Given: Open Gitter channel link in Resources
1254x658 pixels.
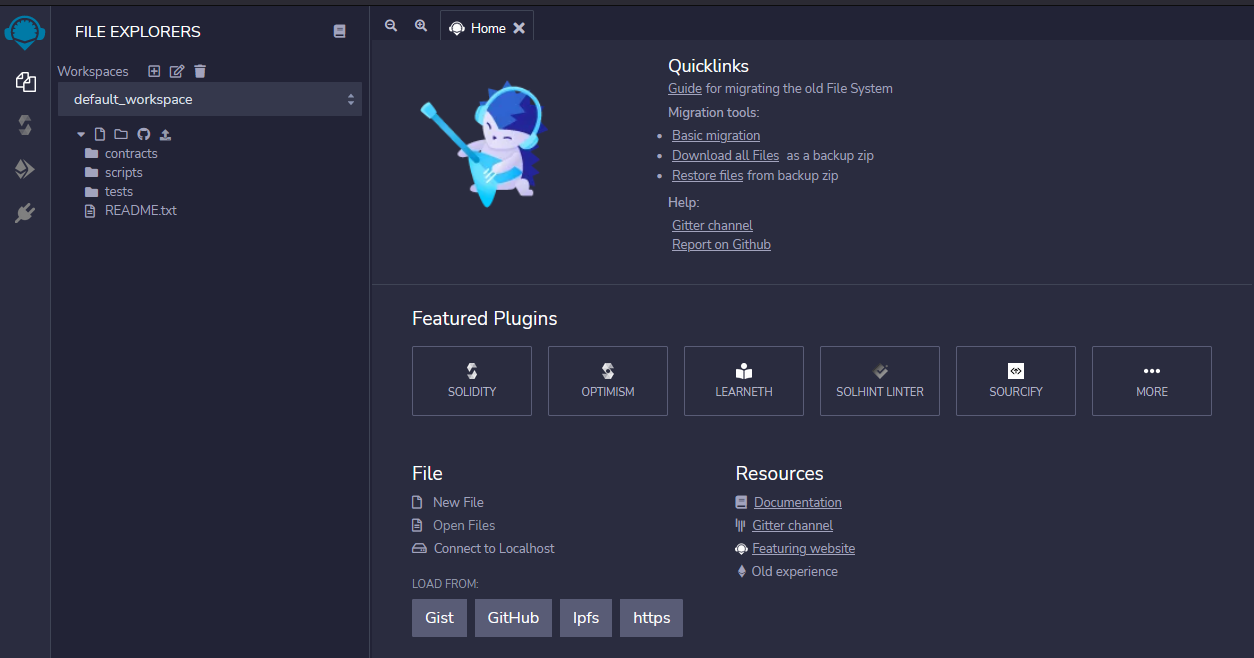Looking at the screenshot, I should coord(792,525).
